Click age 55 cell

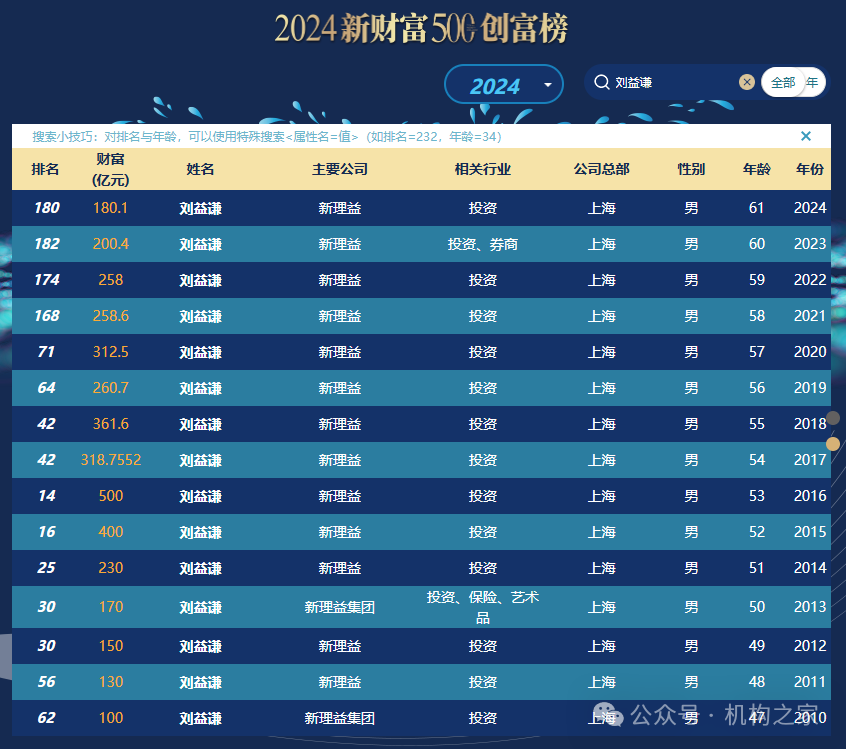click(756, 424)
